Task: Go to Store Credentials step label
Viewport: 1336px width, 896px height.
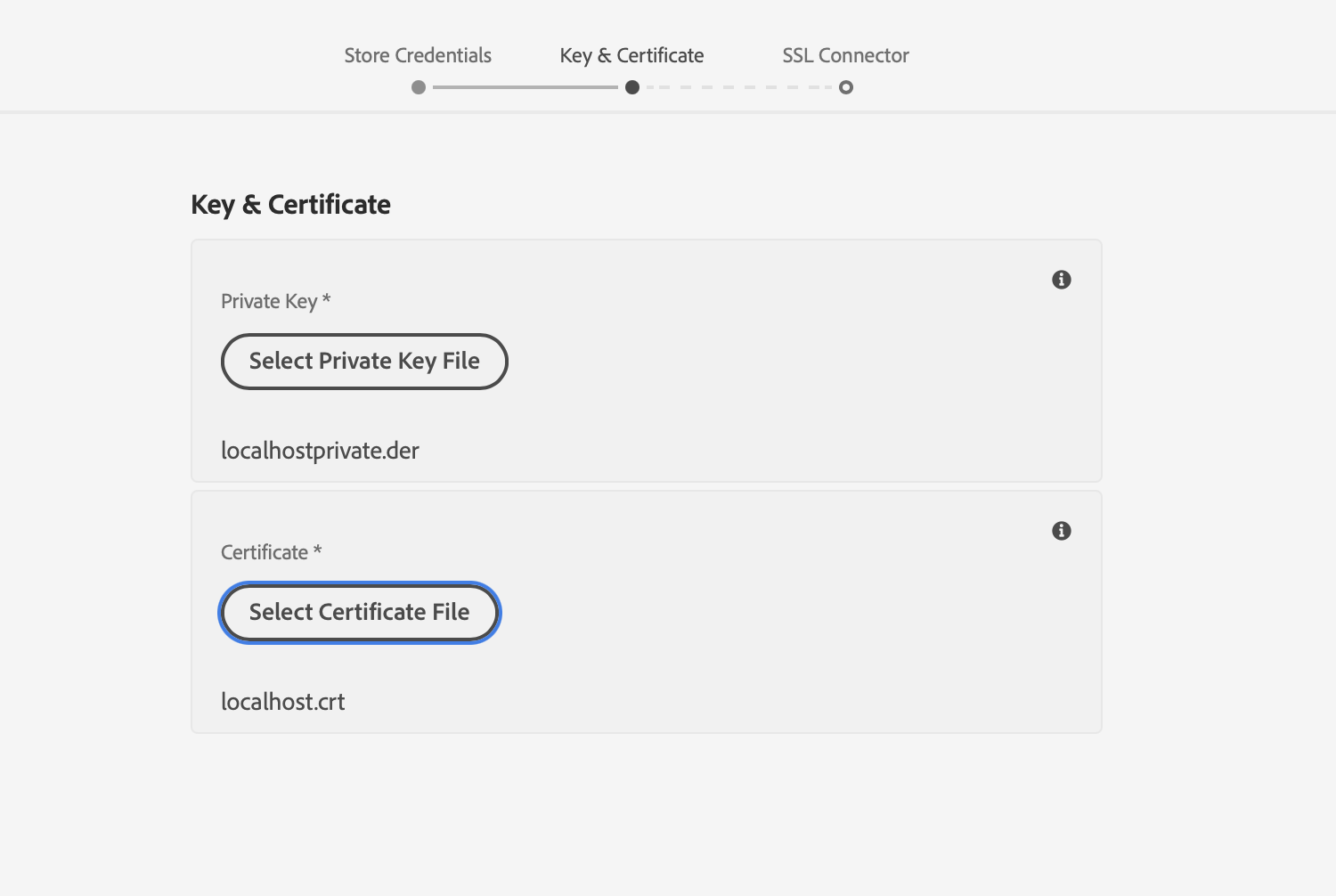Action: 418,55
